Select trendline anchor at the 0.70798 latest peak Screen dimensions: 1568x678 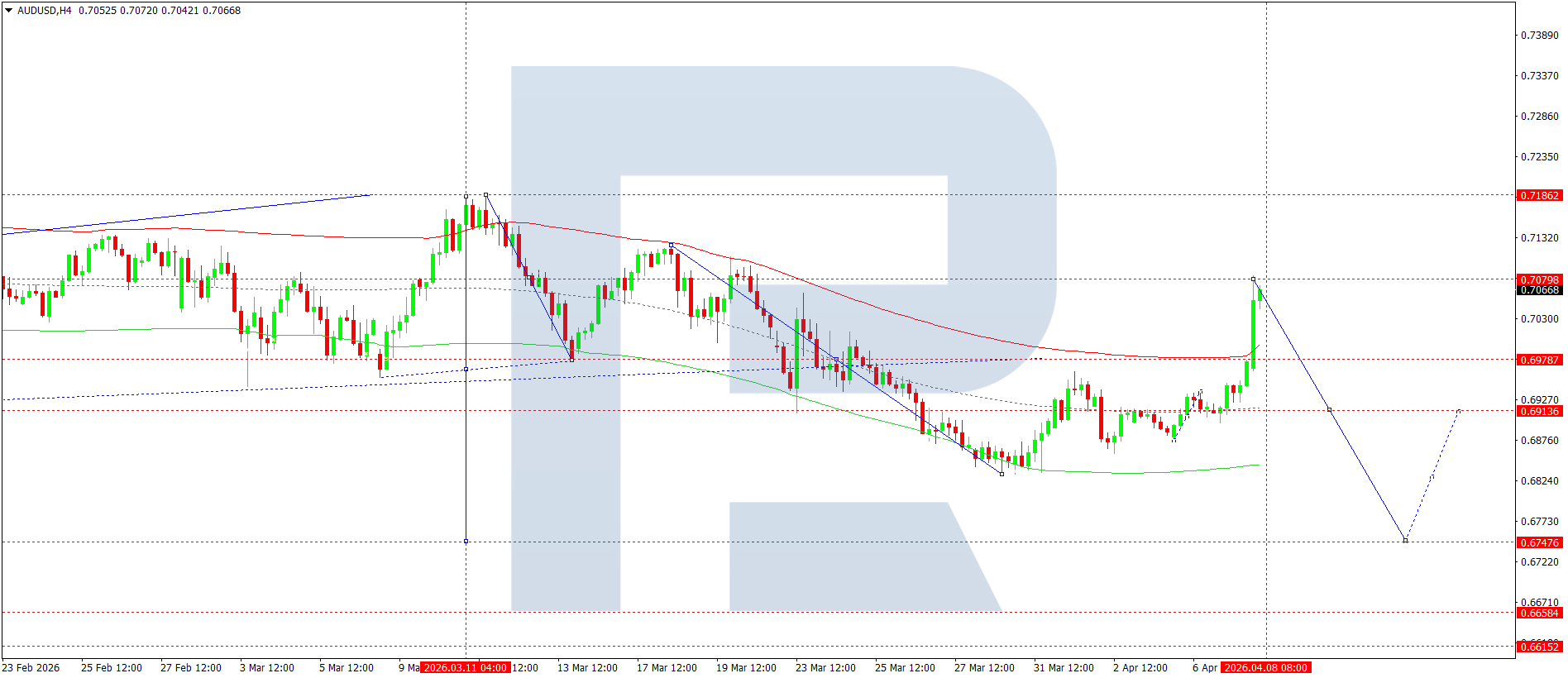(x=1253, y=279)
